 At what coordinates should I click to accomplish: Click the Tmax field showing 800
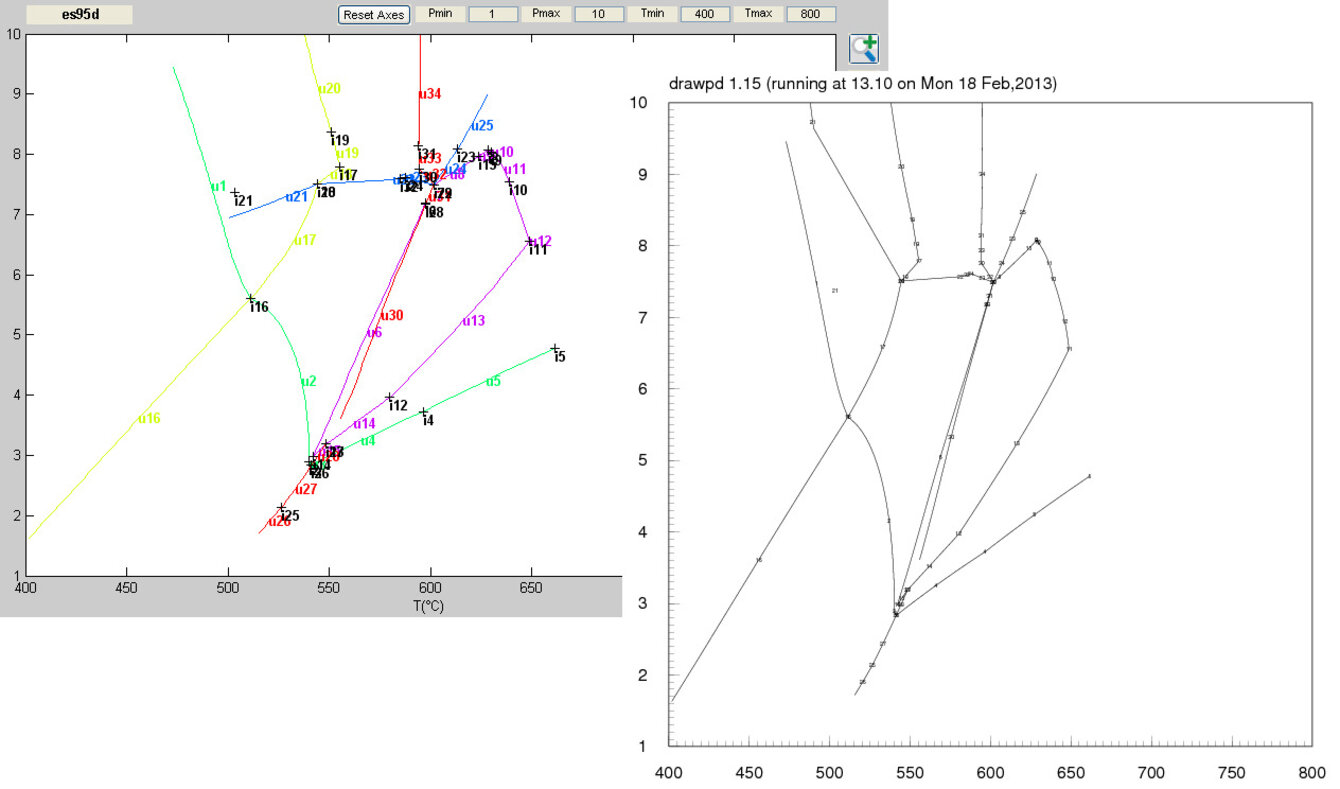tap(811, 14)
